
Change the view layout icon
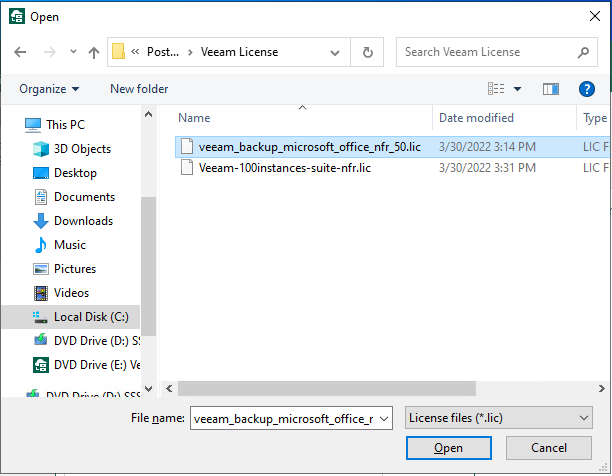[496, 89]
